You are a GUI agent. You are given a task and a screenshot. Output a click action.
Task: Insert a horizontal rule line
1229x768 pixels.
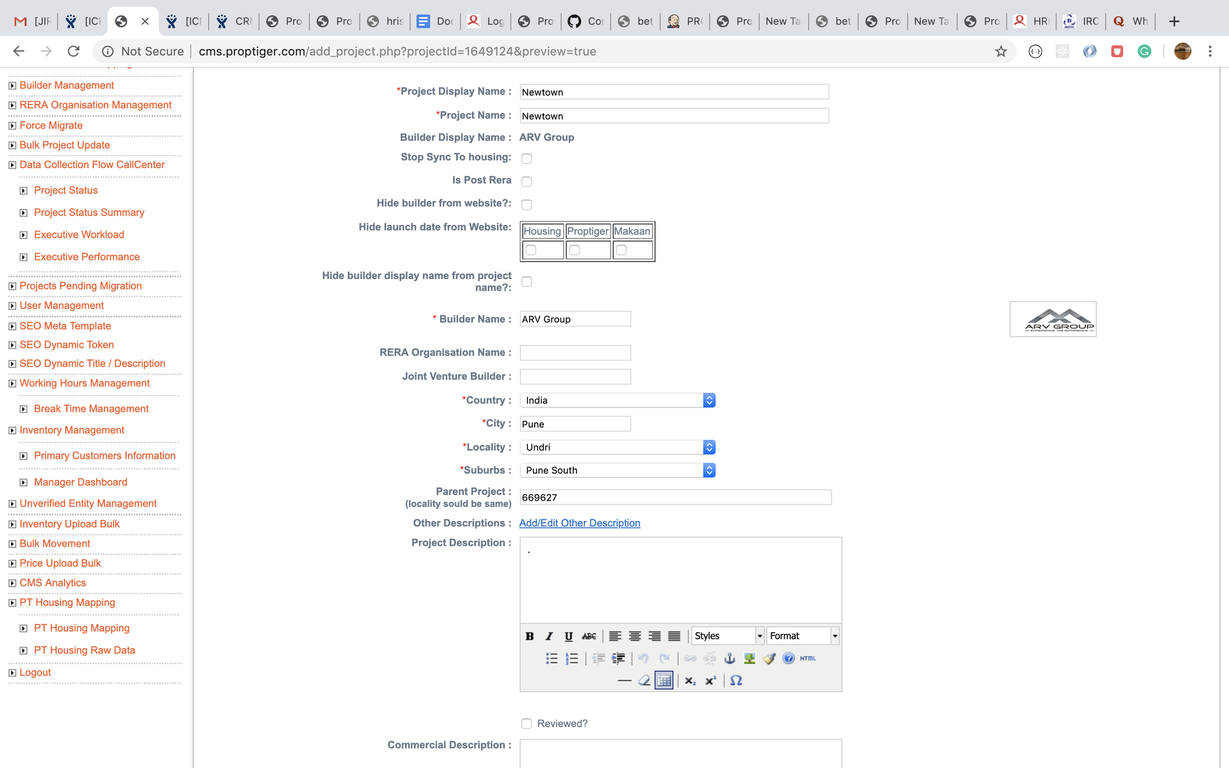click(x=624, y=681)
